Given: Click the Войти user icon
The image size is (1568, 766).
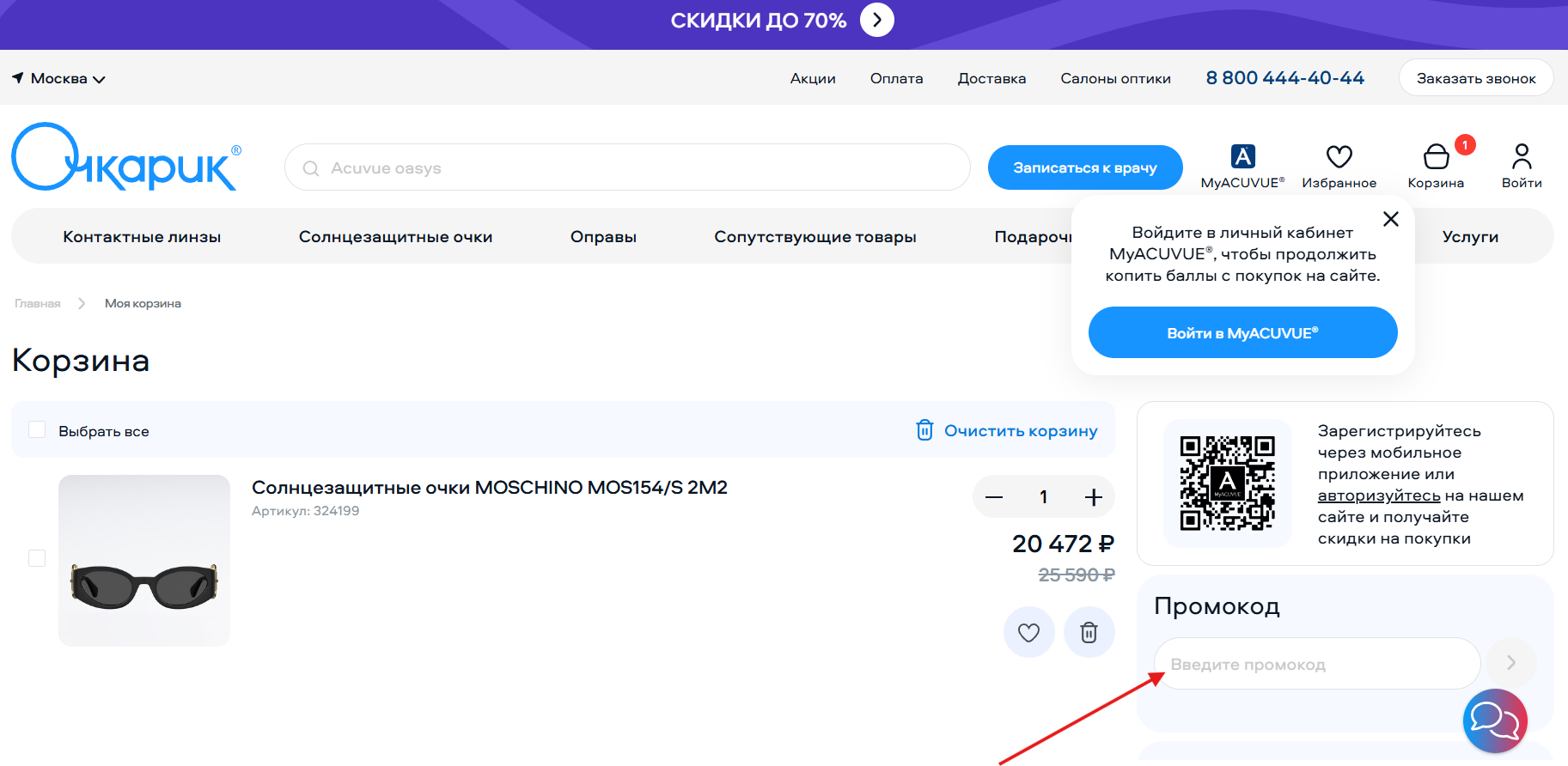Looking at the screenshot, I should [x=1522, y=166].
